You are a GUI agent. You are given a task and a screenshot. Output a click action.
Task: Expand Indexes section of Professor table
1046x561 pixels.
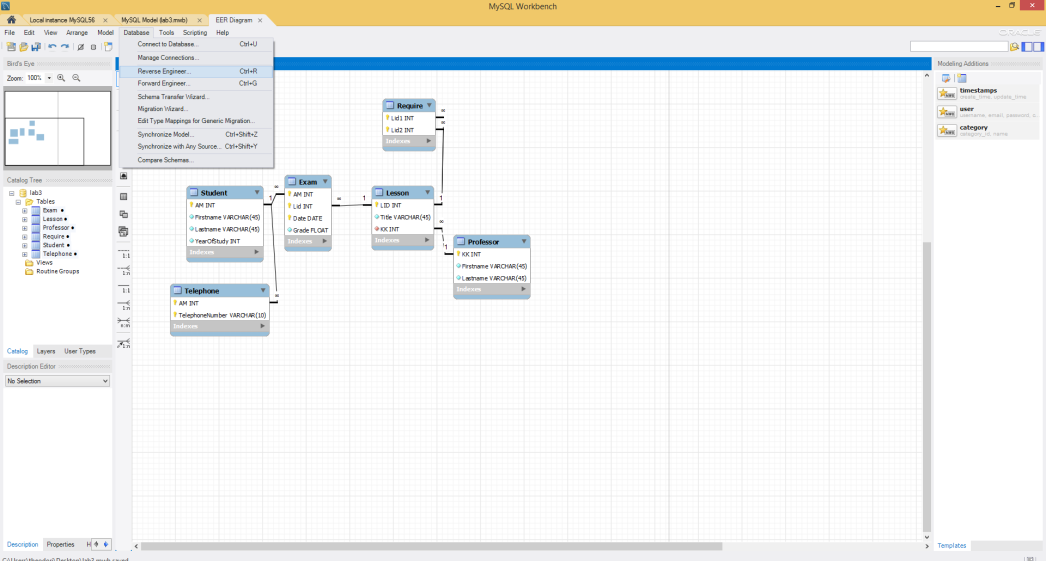click(x=524, y=289)
